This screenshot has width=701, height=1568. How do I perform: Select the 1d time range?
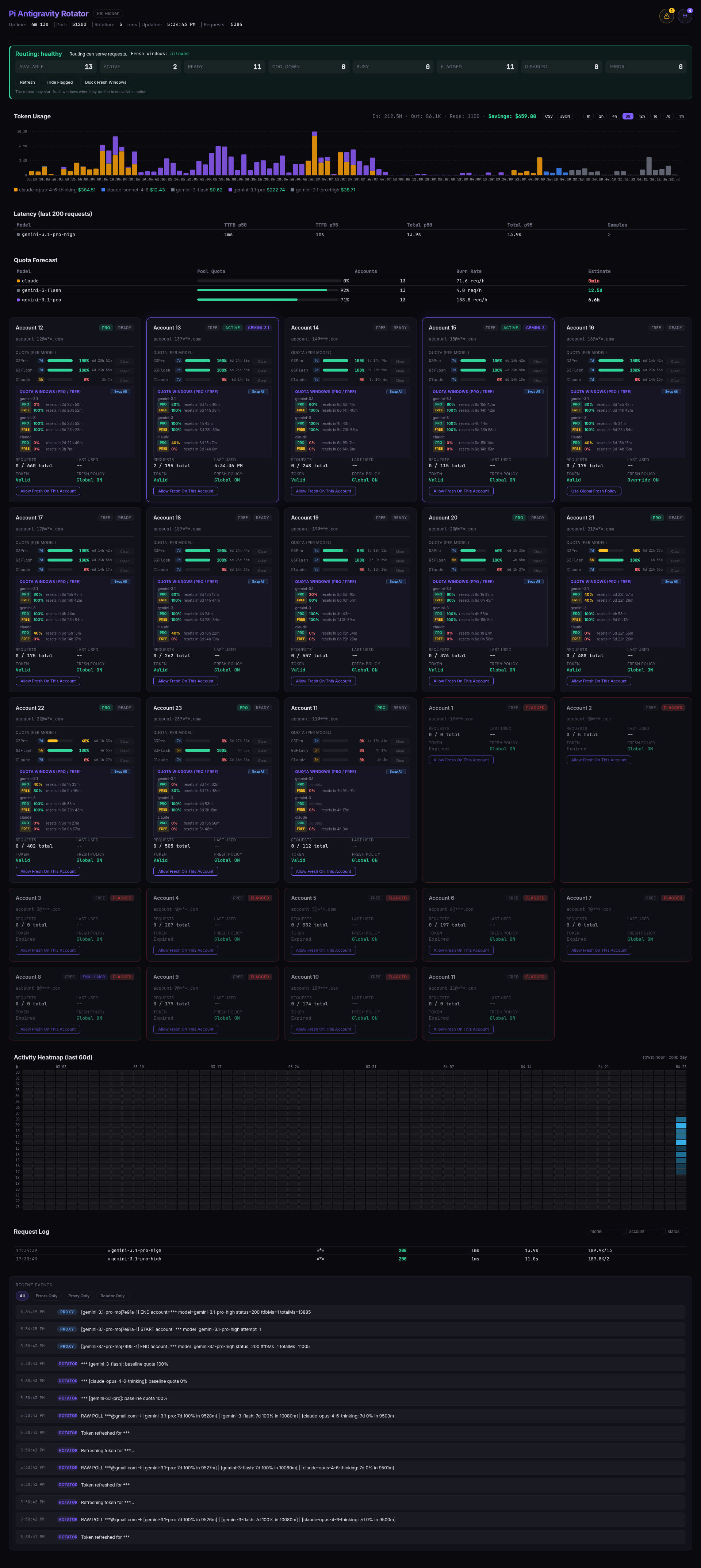(x=655, y=116)
